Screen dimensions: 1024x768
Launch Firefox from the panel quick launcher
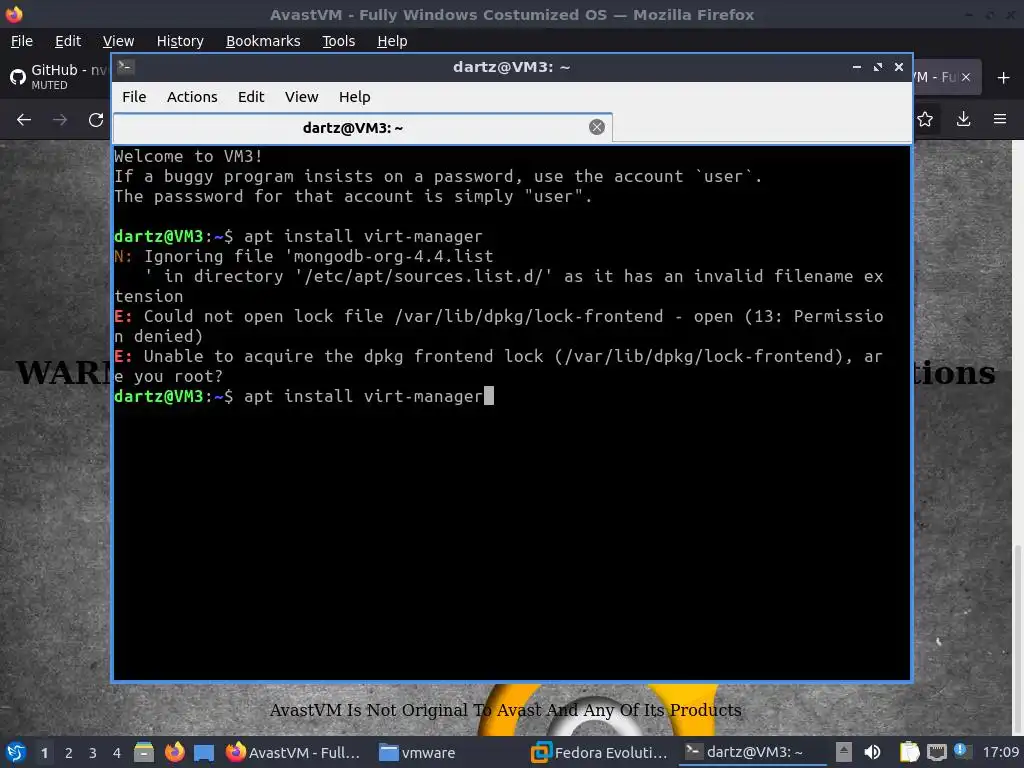[x=174, y=752]
